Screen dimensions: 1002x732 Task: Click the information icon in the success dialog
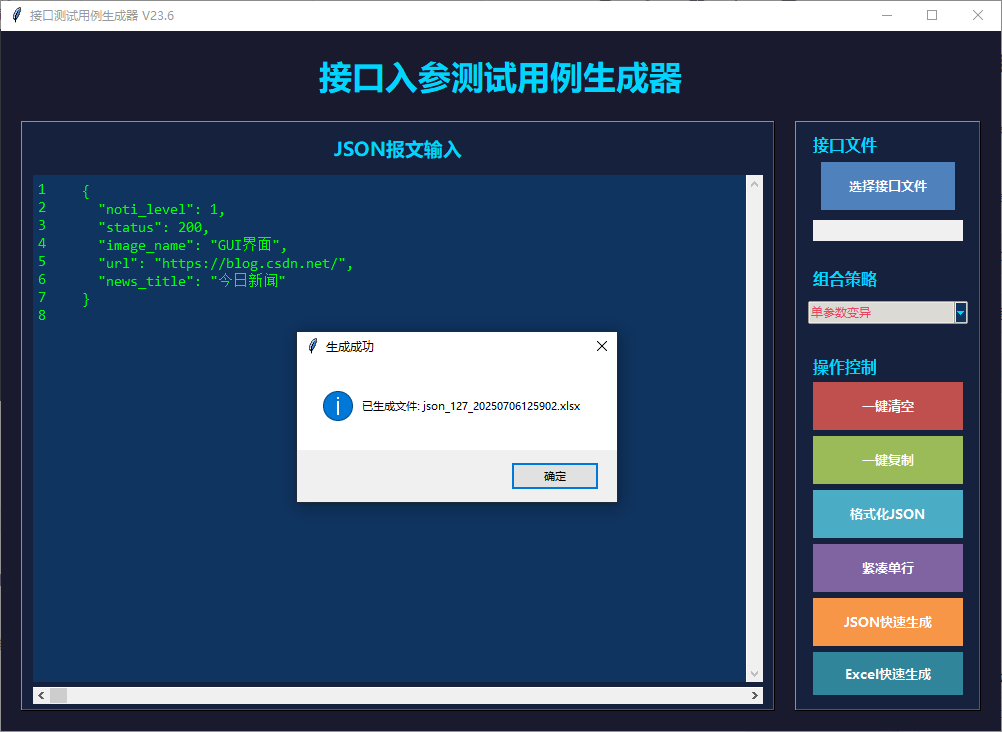337,406
